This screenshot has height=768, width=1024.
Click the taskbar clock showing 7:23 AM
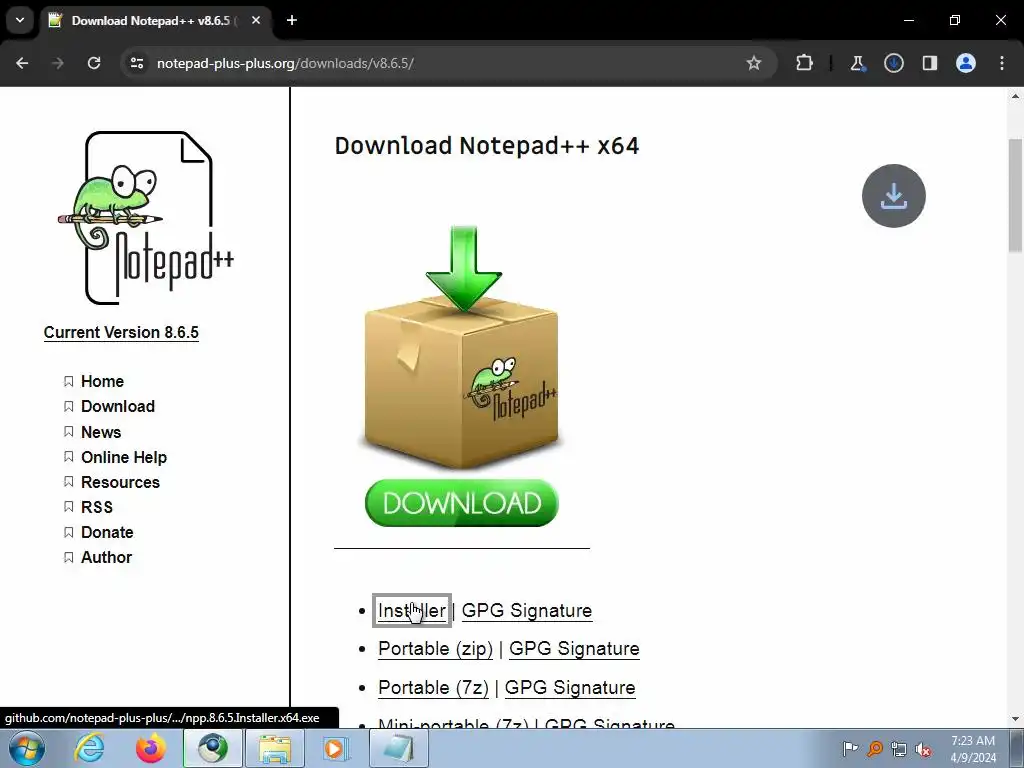[973, 748]
